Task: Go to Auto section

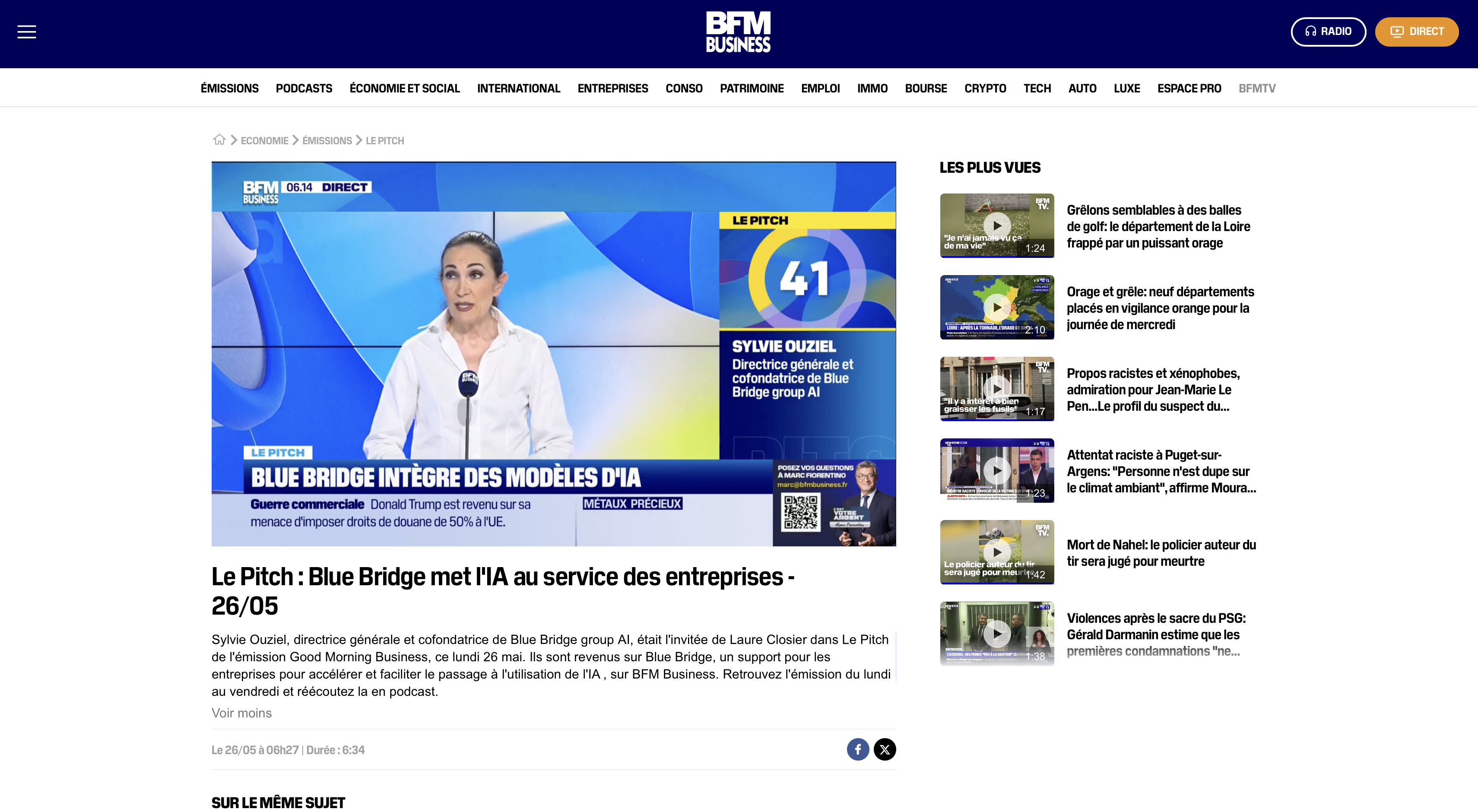Action: click(1082, 89)
